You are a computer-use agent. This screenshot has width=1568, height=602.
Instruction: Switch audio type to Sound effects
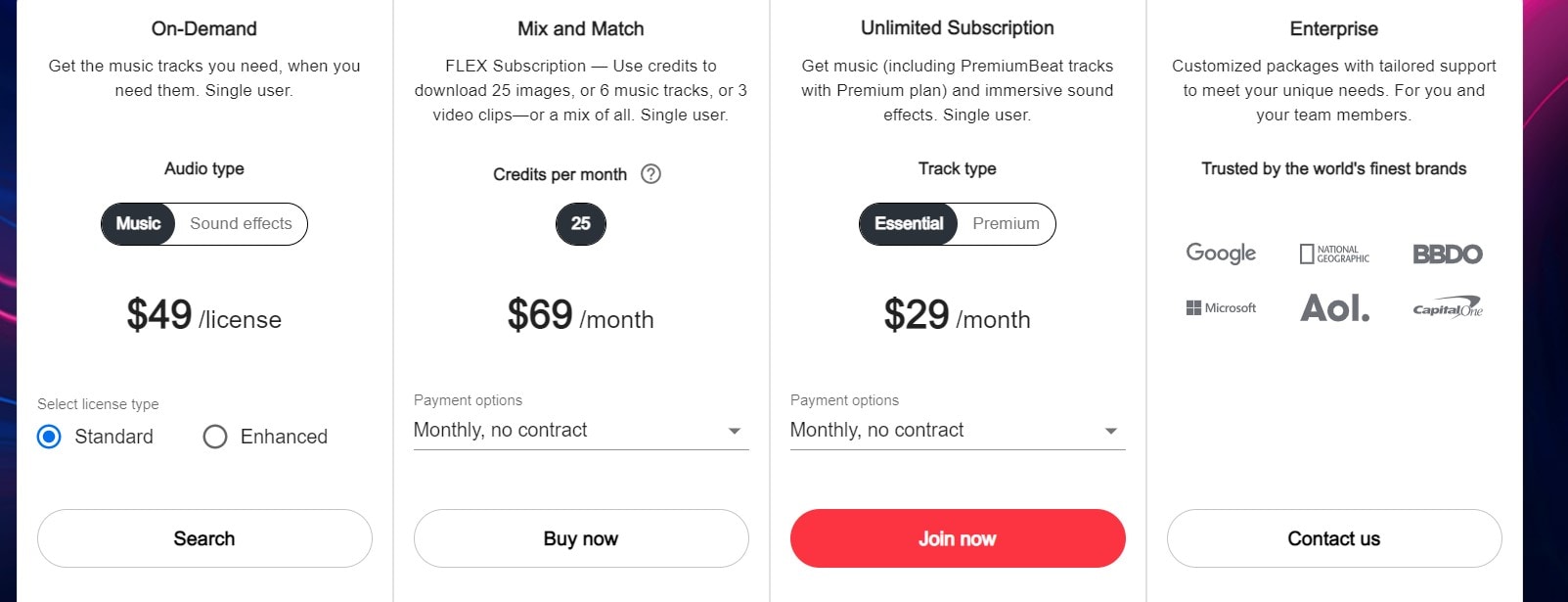241,224
